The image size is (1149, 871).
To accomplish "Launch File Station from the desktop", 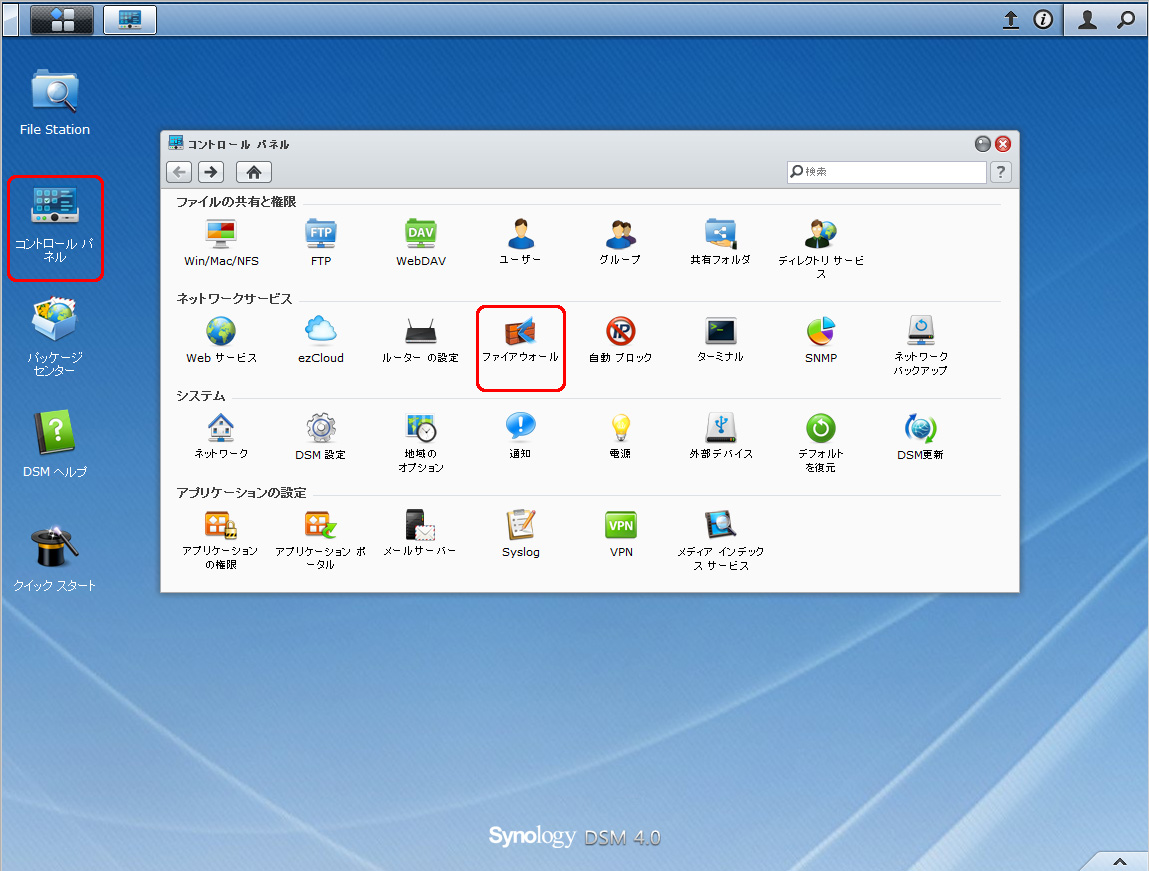I will coord(55,95).
